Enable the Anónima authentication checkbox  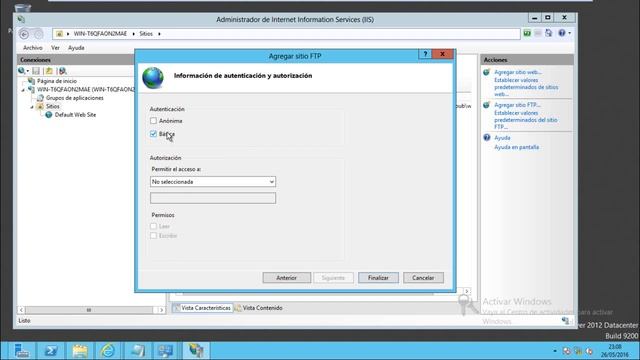pyautogui.click(x=153, y=121)
